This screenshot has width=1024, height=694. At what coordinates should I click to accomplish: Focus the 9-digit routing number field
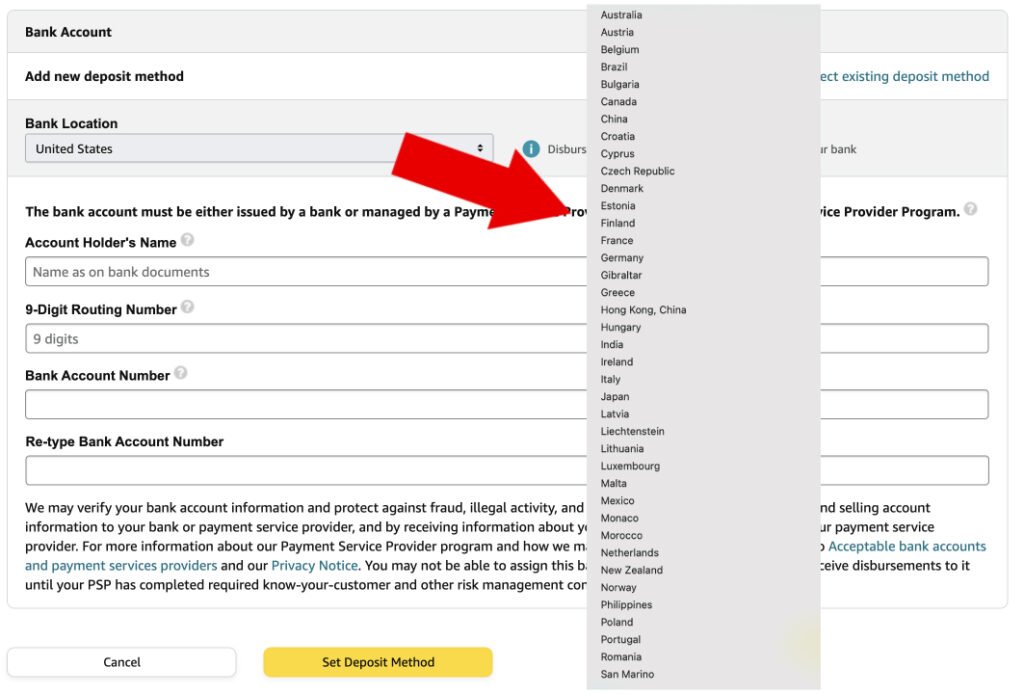(x=300, y=339)
